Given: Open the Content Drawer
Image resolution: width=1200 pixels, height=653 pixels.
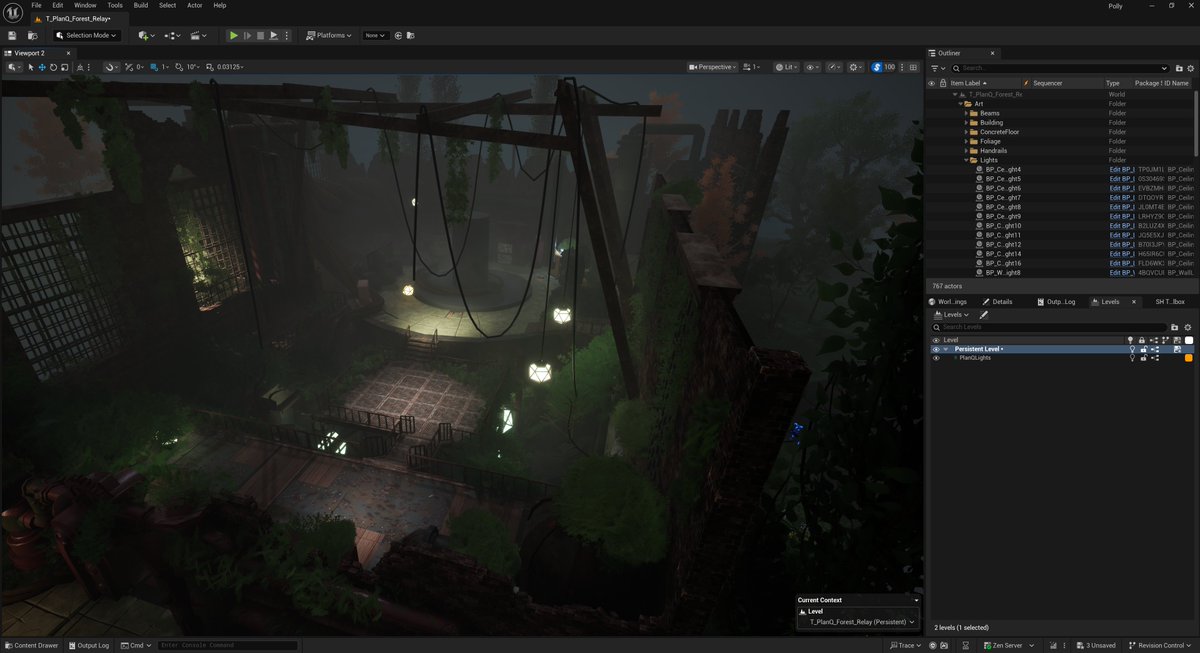Looking at the screenshot, I should point(31,645).
